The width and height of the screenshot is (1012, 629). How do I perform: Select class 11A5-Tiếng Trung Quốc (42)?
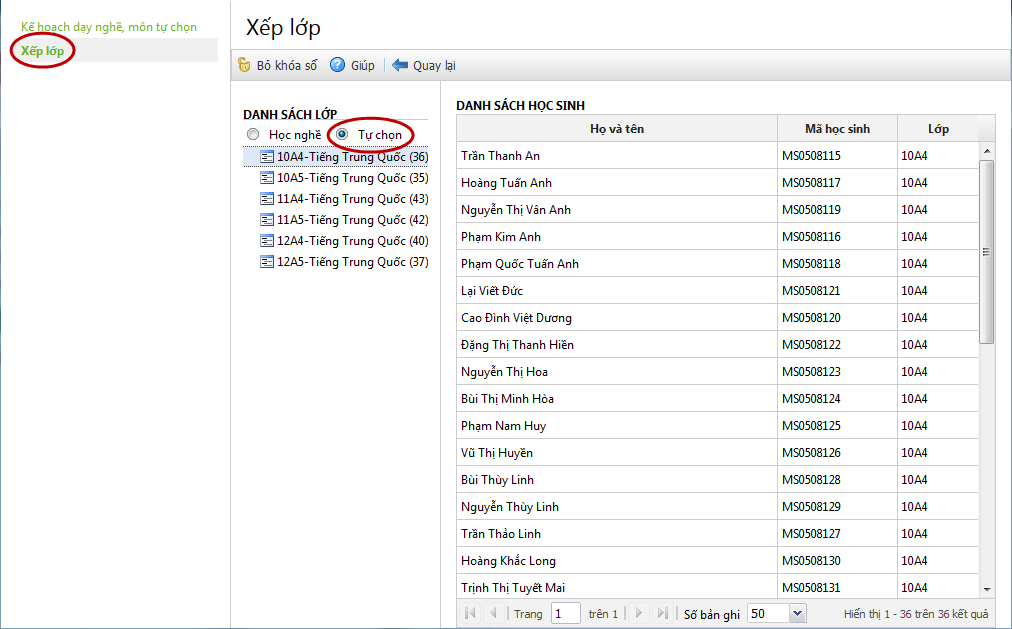click(x=352, y=220)
